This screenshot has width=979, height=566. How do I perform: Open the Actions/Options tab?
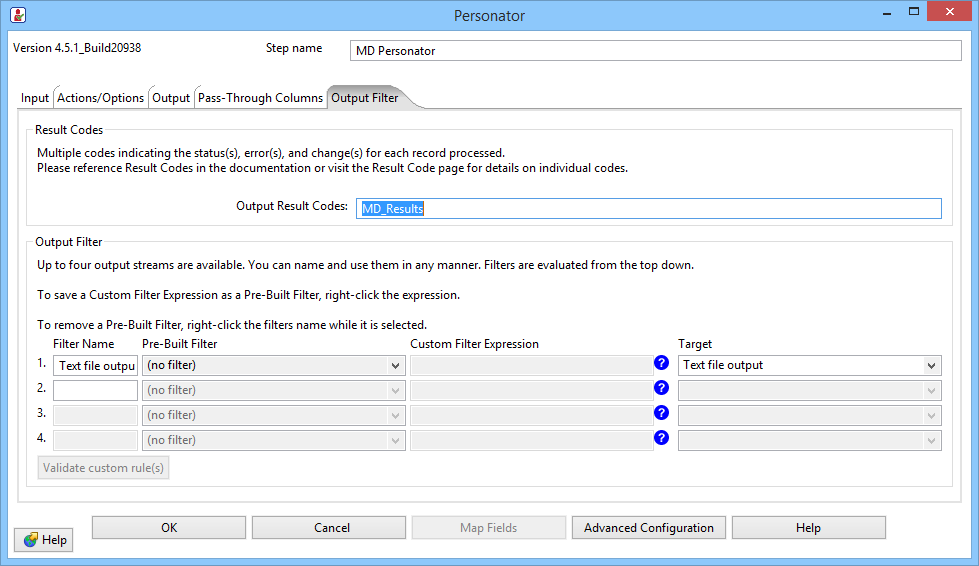pyautogui.click(x=100, y=98)
